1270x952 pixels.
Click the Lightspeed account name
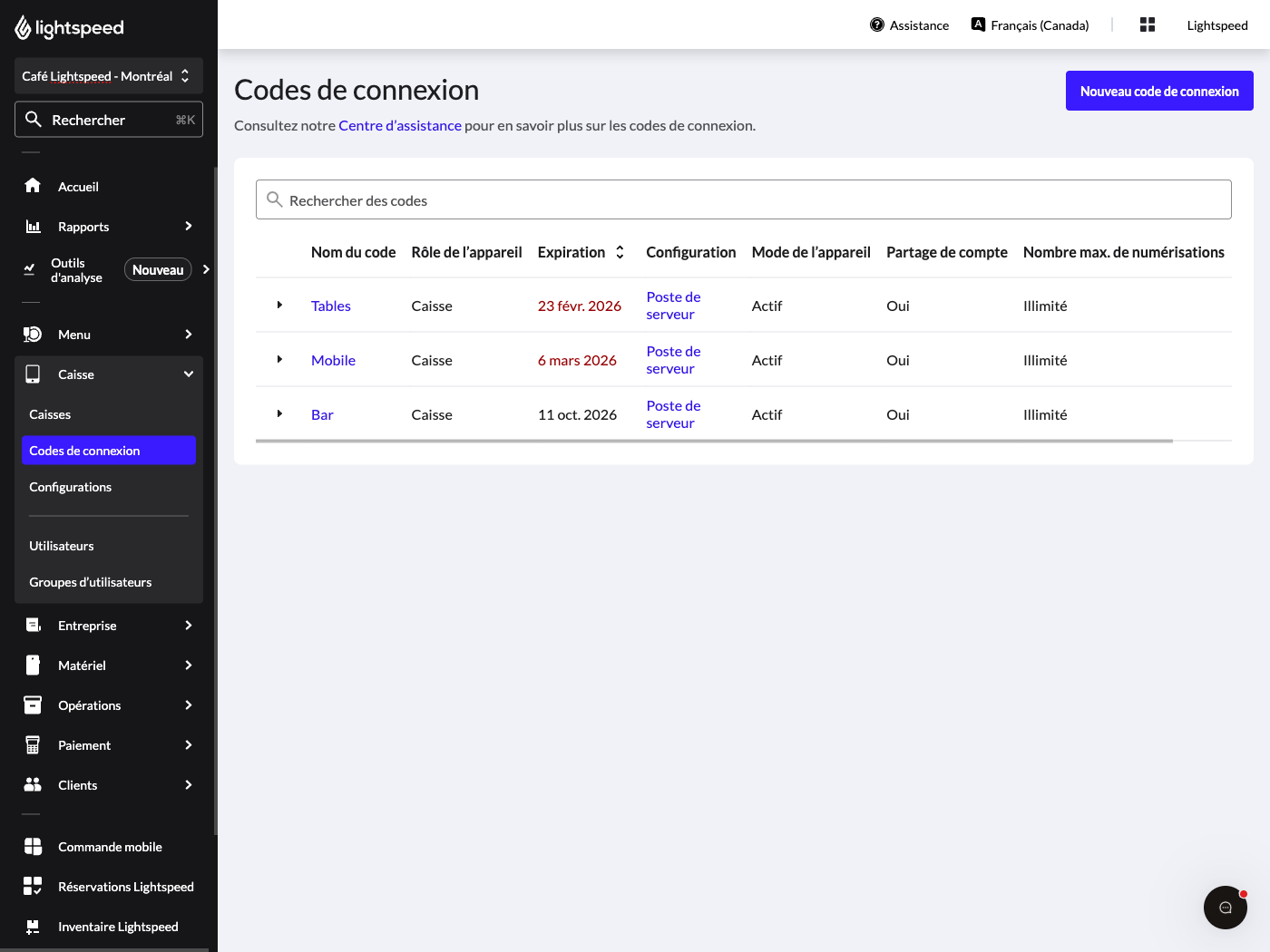(1217, 24)
